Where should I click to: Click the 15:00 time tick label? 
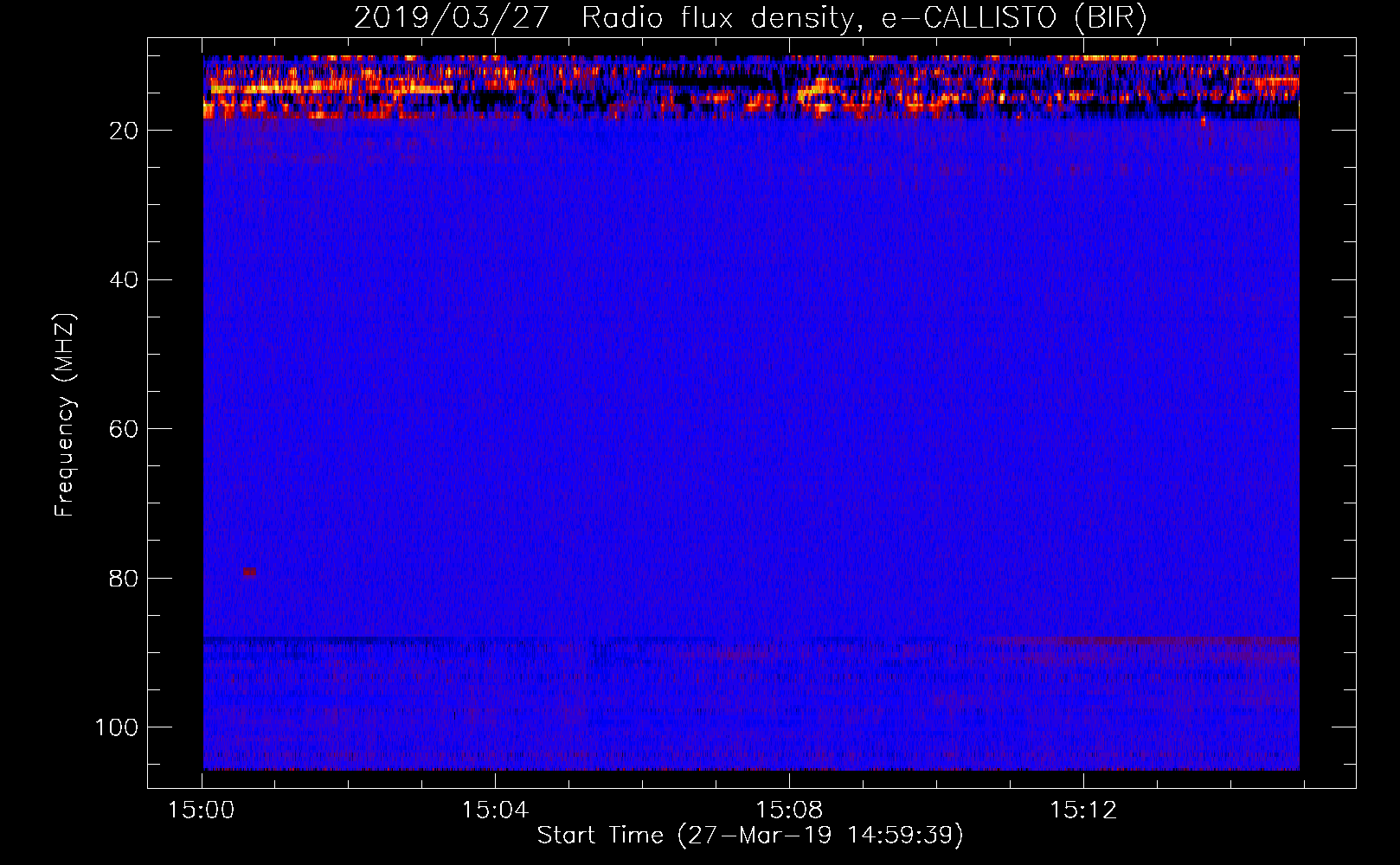[202, 811]
